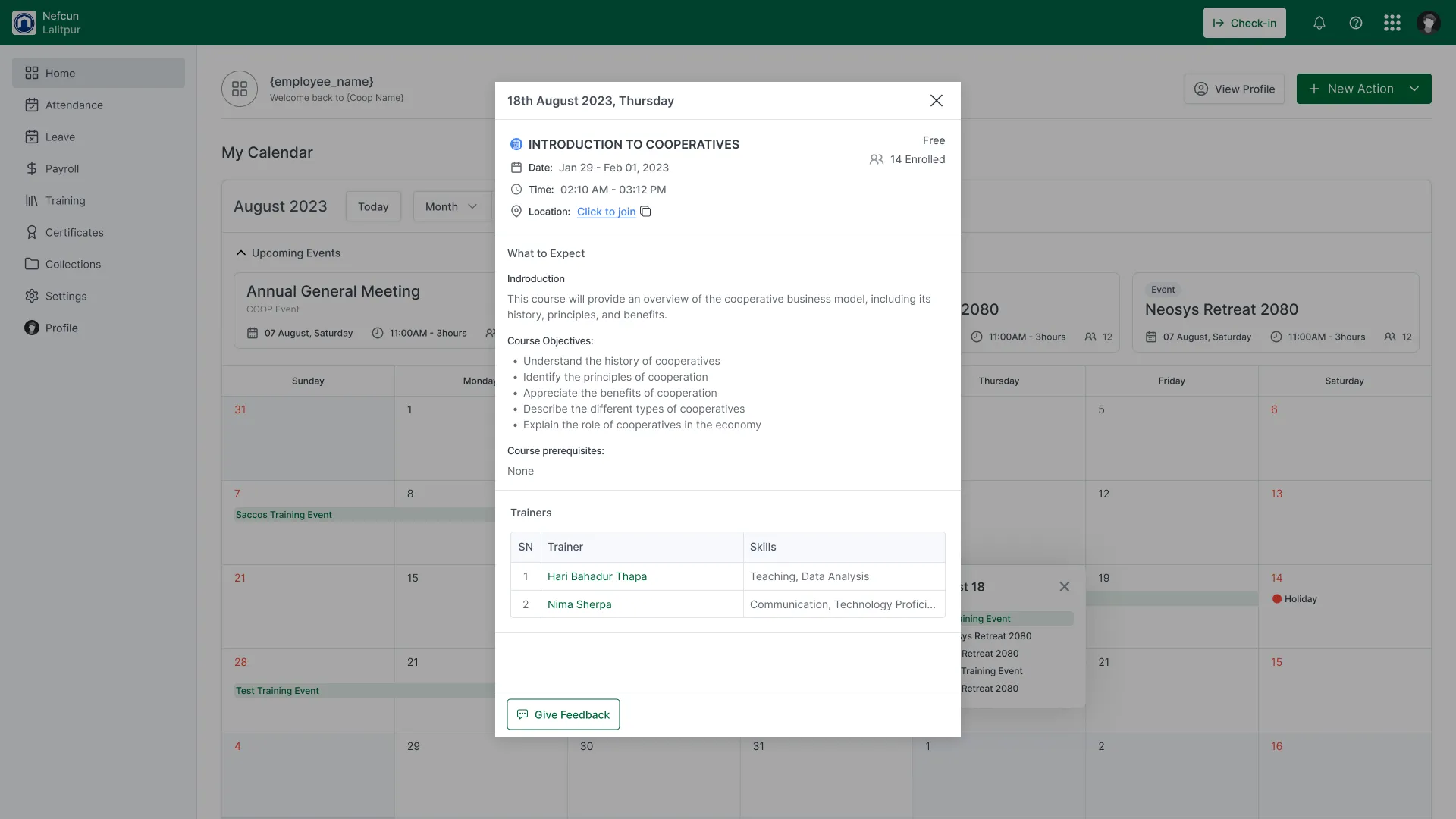
Task: Click the time clock icon in dialog
Action: [x=516, y=190]
